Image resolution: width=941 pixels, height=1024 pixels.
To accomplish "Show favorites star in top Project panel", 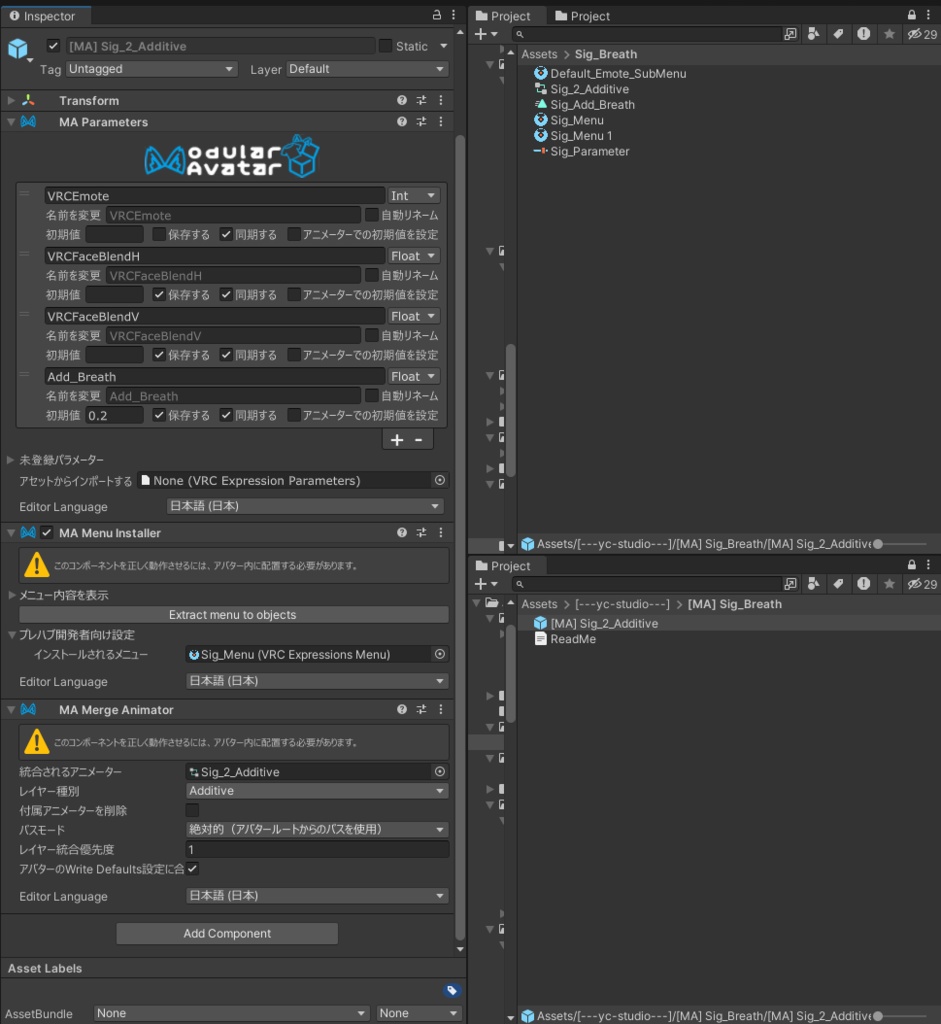I will [889, 34].
